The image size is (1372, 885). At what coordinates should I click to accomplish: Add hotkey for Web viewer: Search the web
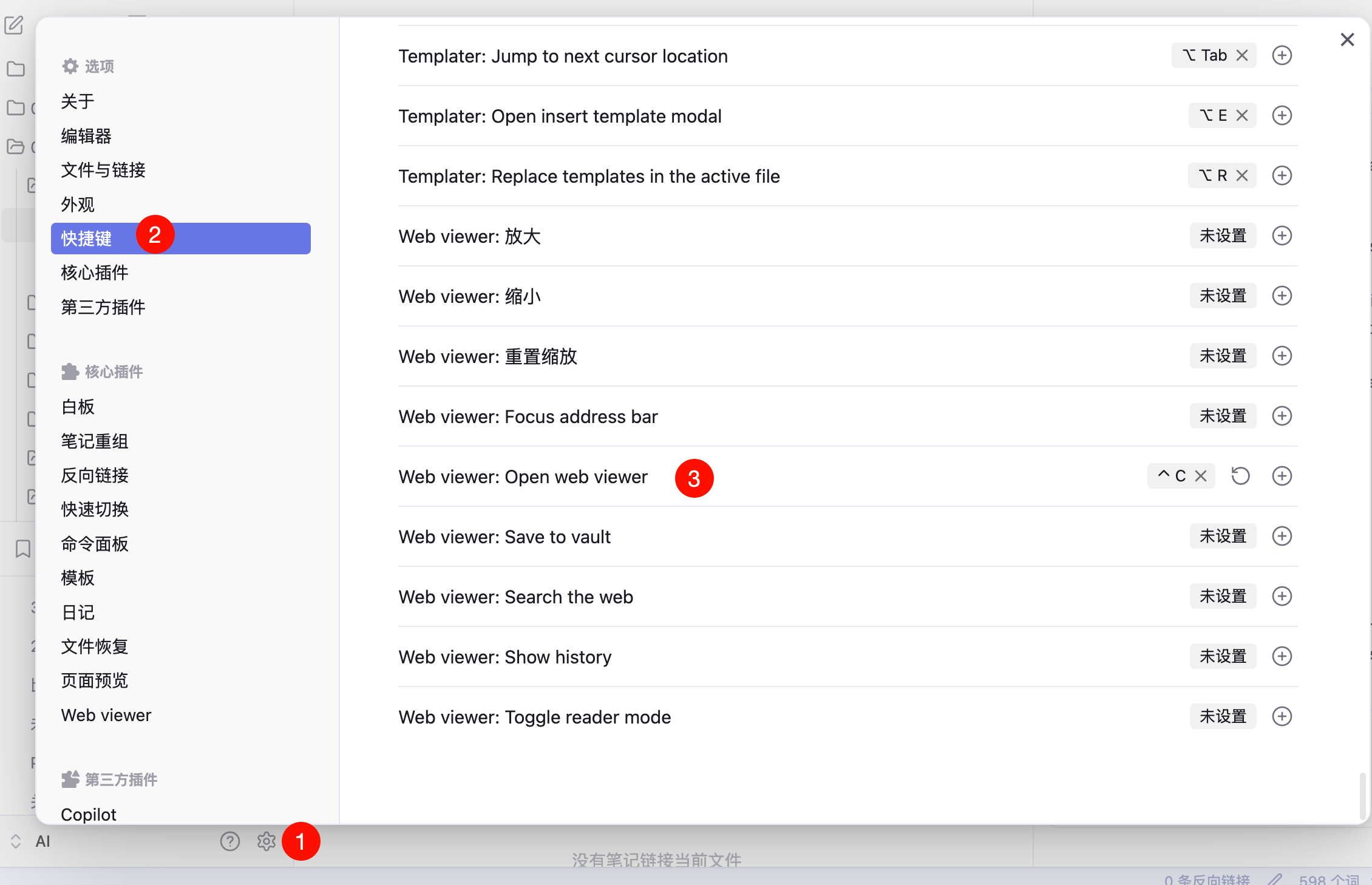[1282, 597]
